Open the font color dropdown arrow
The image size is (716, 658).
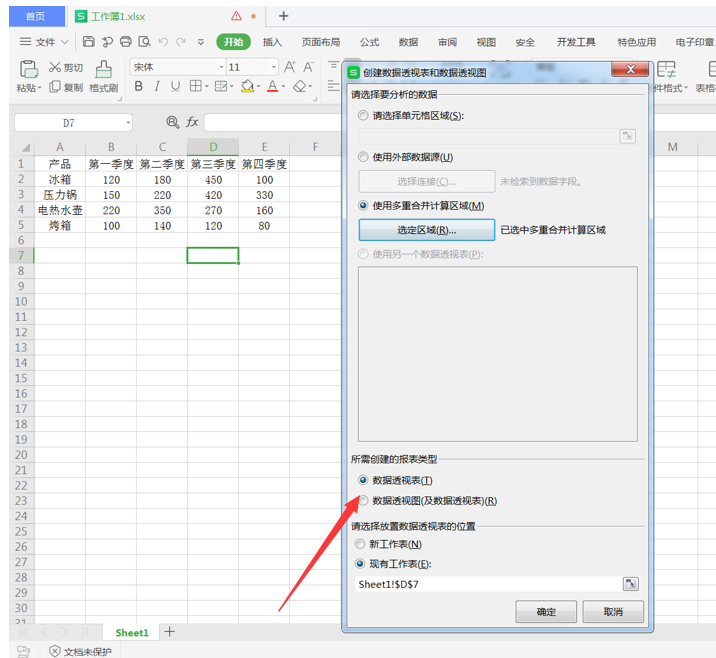point(283,86)
